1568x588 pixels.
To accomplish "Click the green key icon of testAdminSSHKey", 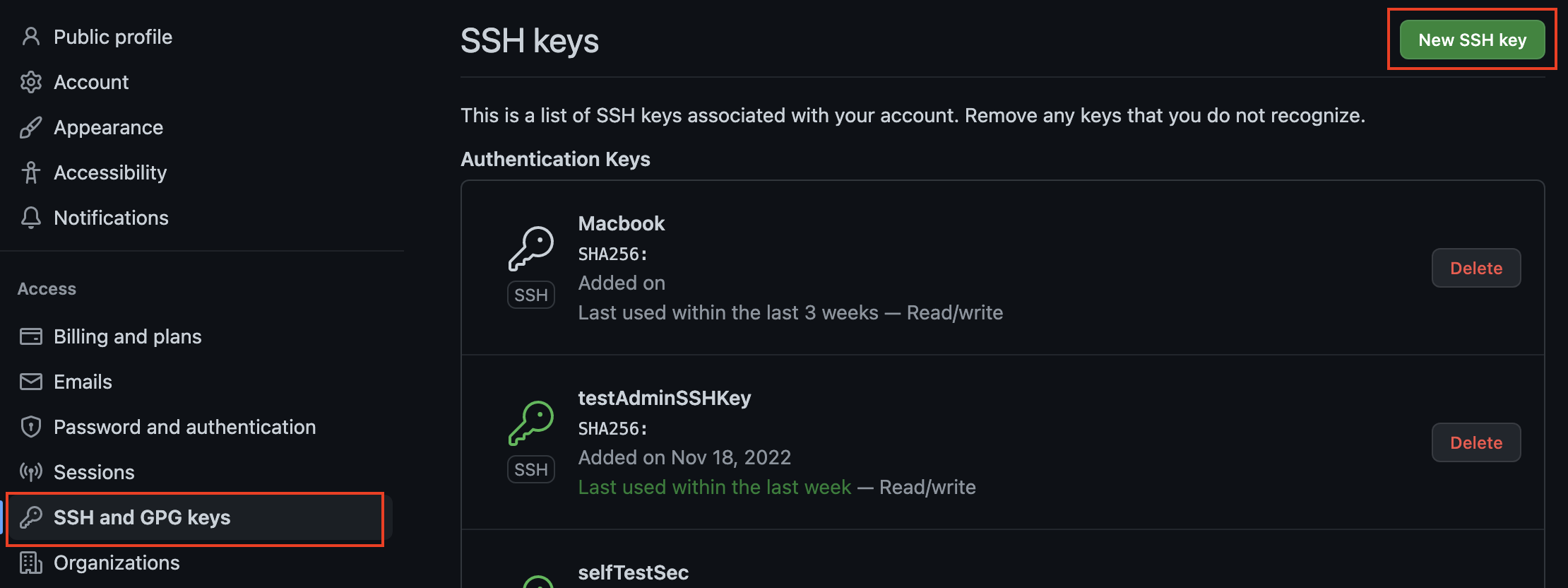I will click(531, 423).
